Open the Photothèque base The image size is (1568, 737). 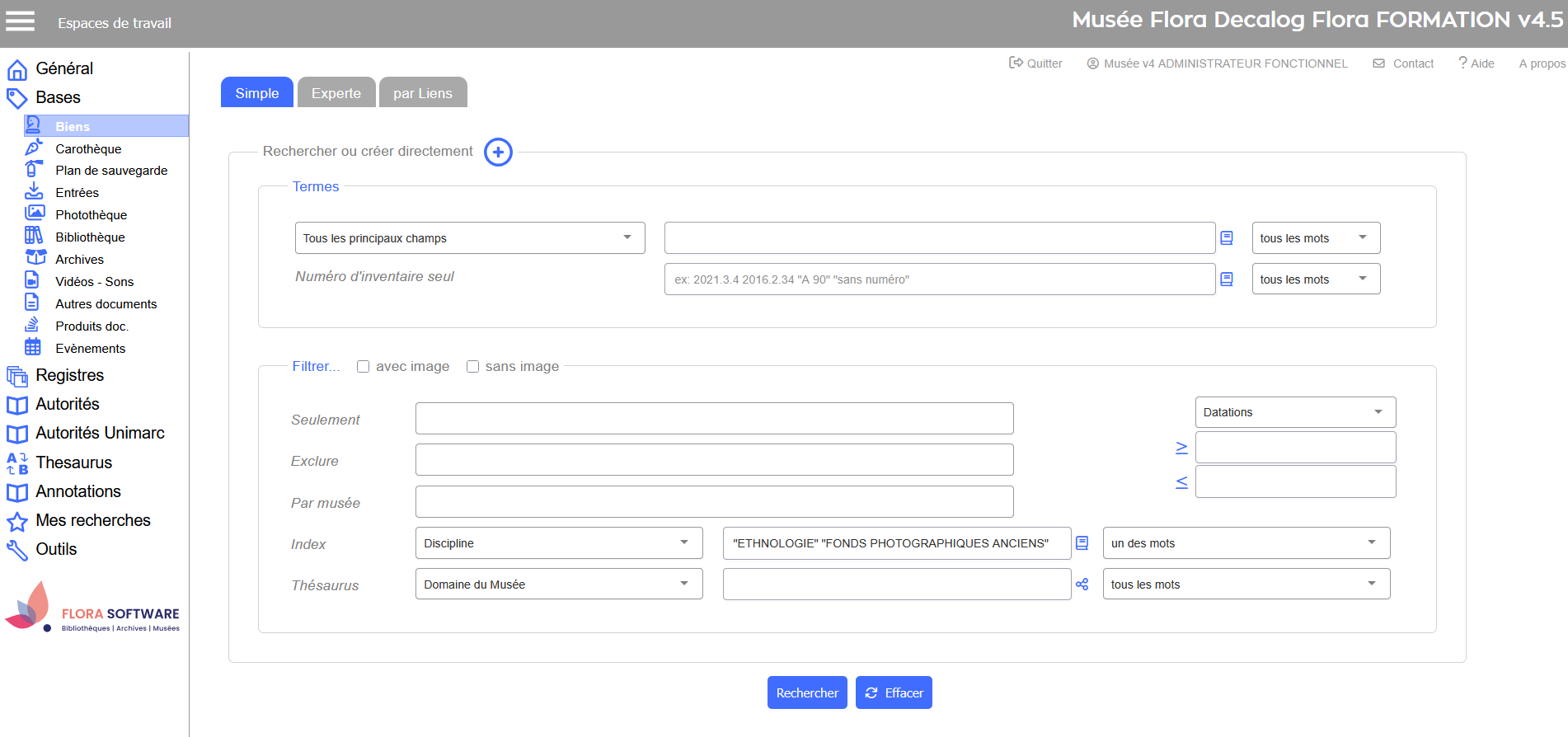(x=91, y=215)
